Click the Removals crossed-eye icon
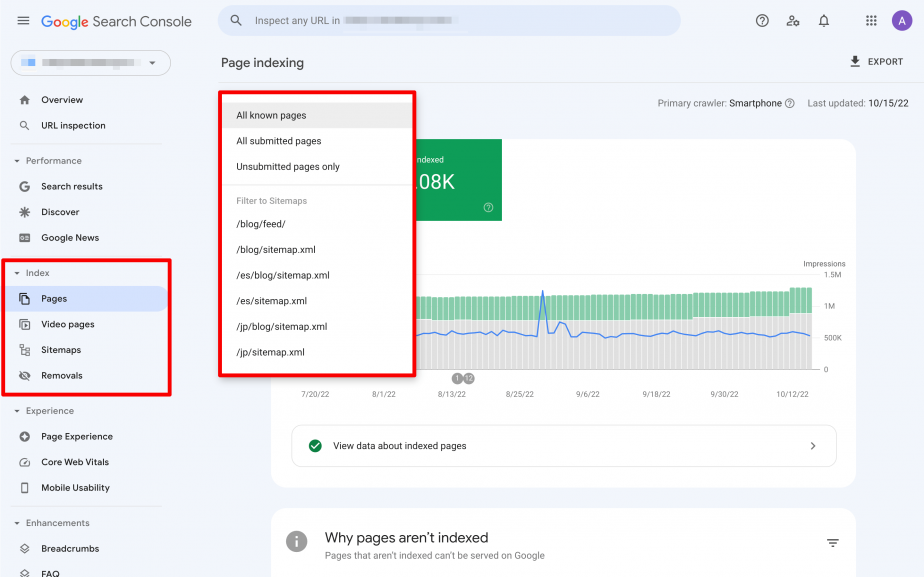This screenshot has height=577, width=924. (x=24, y=375)
